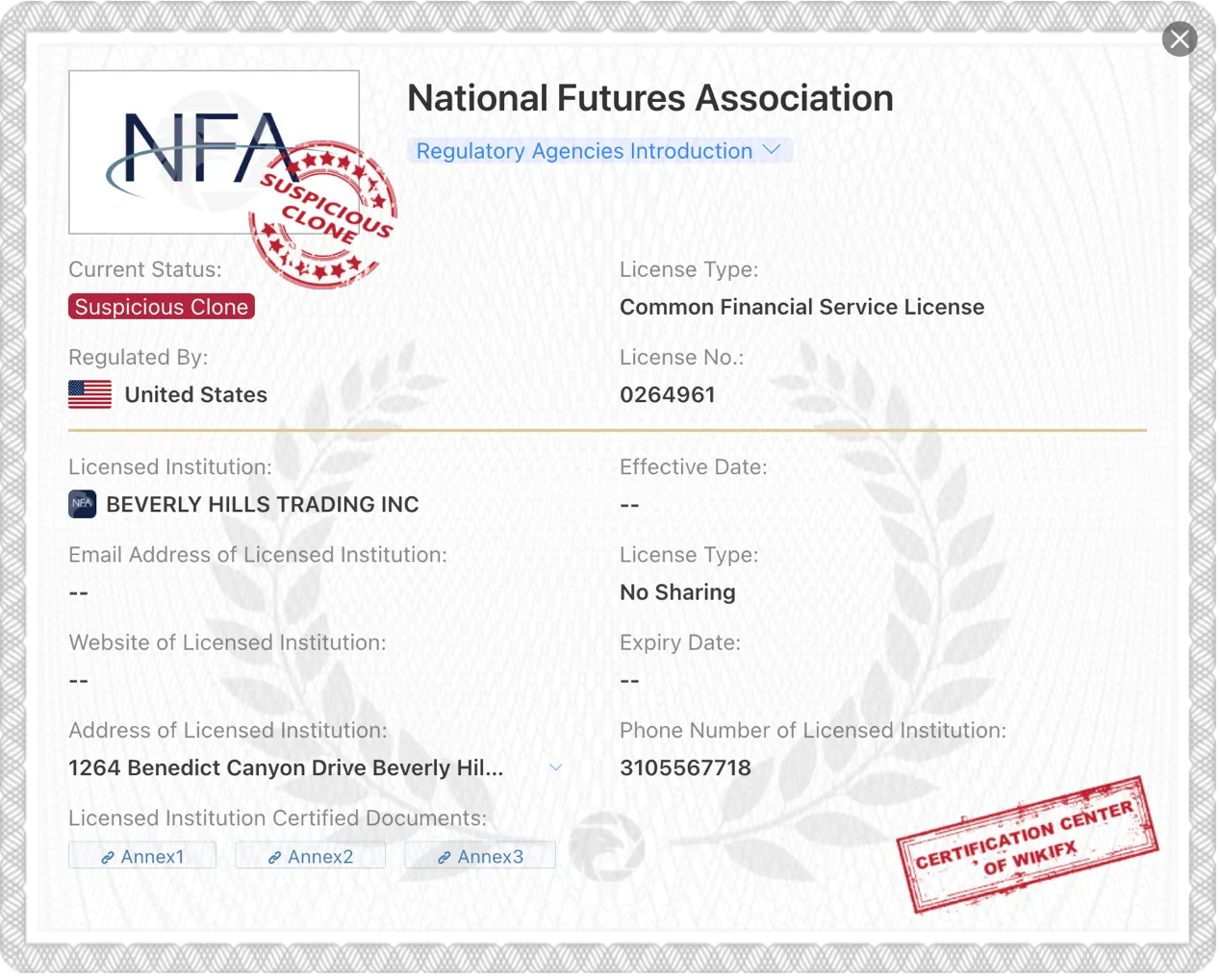This screenshot has width=1220, height=980.
Task: Click the United States country name
Action: [197, 396]
